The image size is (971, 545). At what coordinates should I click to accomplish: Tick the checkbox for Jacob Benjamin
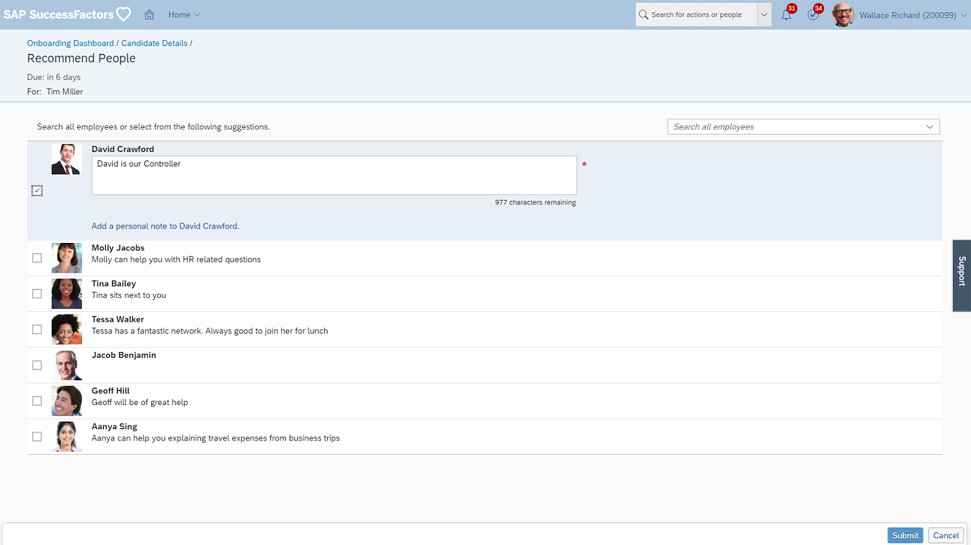click(x=37, y=365)
